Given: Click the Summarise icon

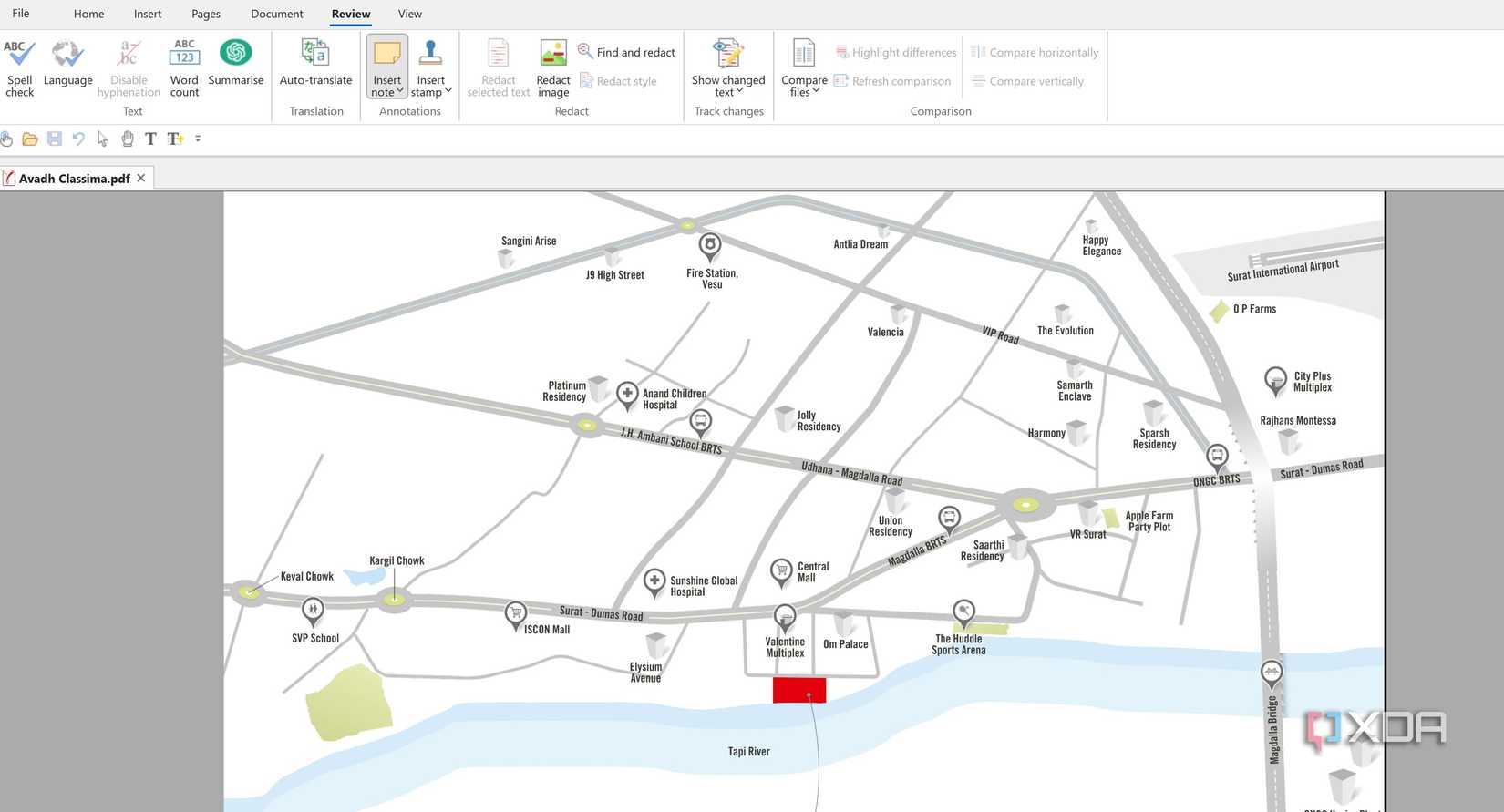Looking at the screenshot, I should [235, 52].
